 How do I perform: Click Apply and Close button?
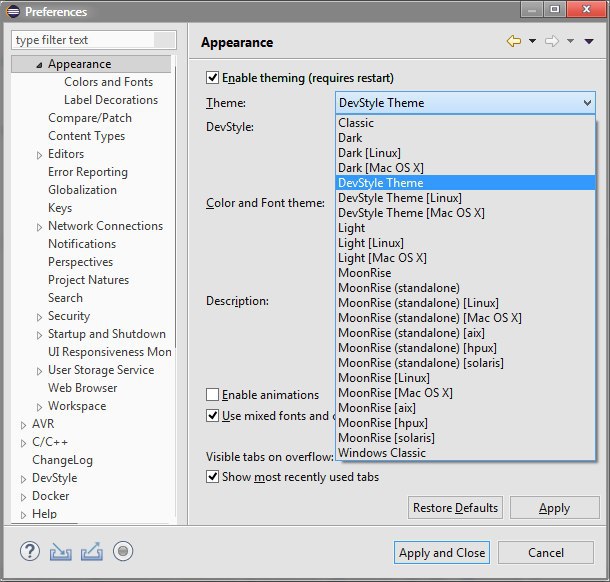pos(442,552)
